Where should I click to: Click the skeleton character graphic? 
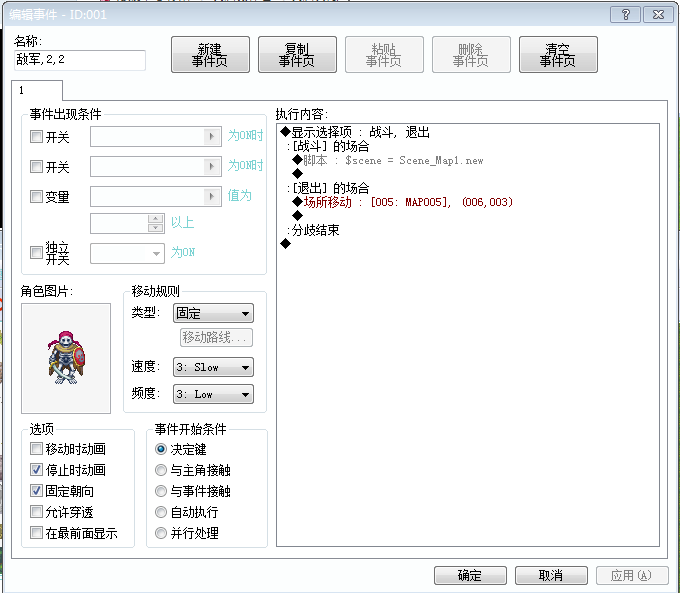coord(66,358)
